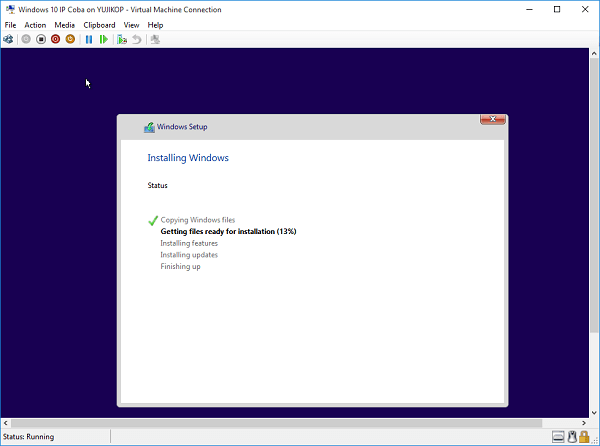This screenshot has width=600, height=446.
Task: Click the "Installing Windows" heading
Action: click(x=188, y=158)
